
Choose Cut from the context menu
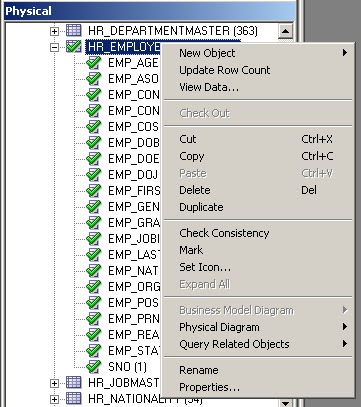(258, 139)
